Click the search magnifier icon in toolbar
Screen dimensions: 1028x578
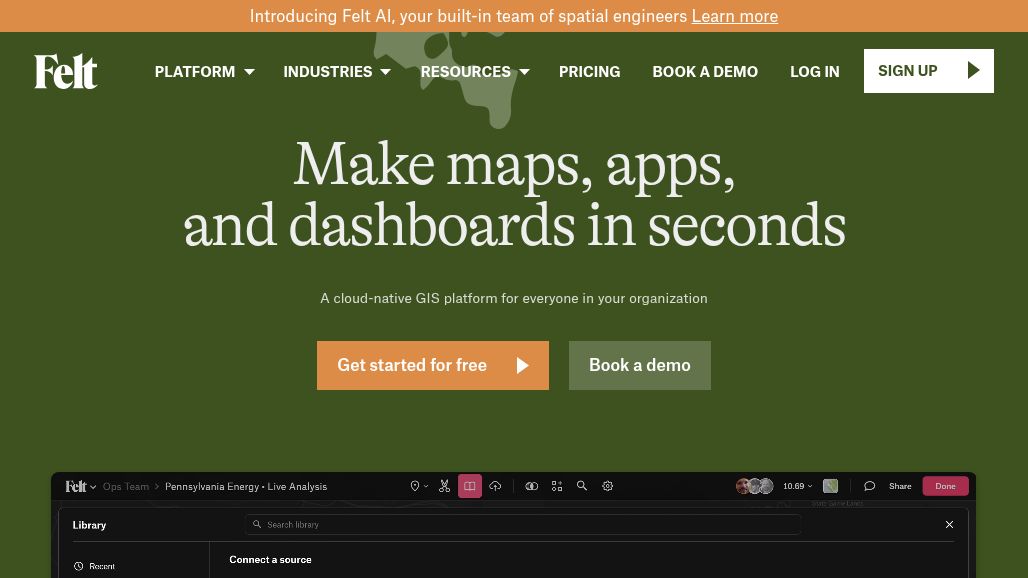[x=582, y=486]
